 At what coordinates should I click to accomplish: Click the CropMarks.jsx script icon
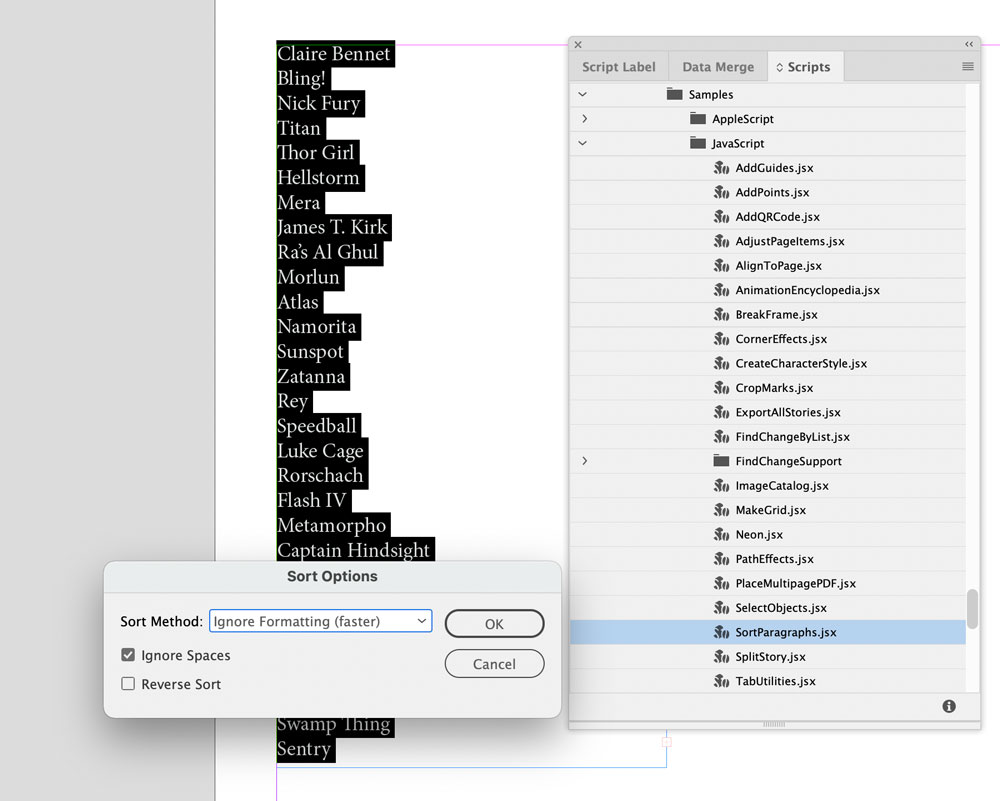(721, 388)
